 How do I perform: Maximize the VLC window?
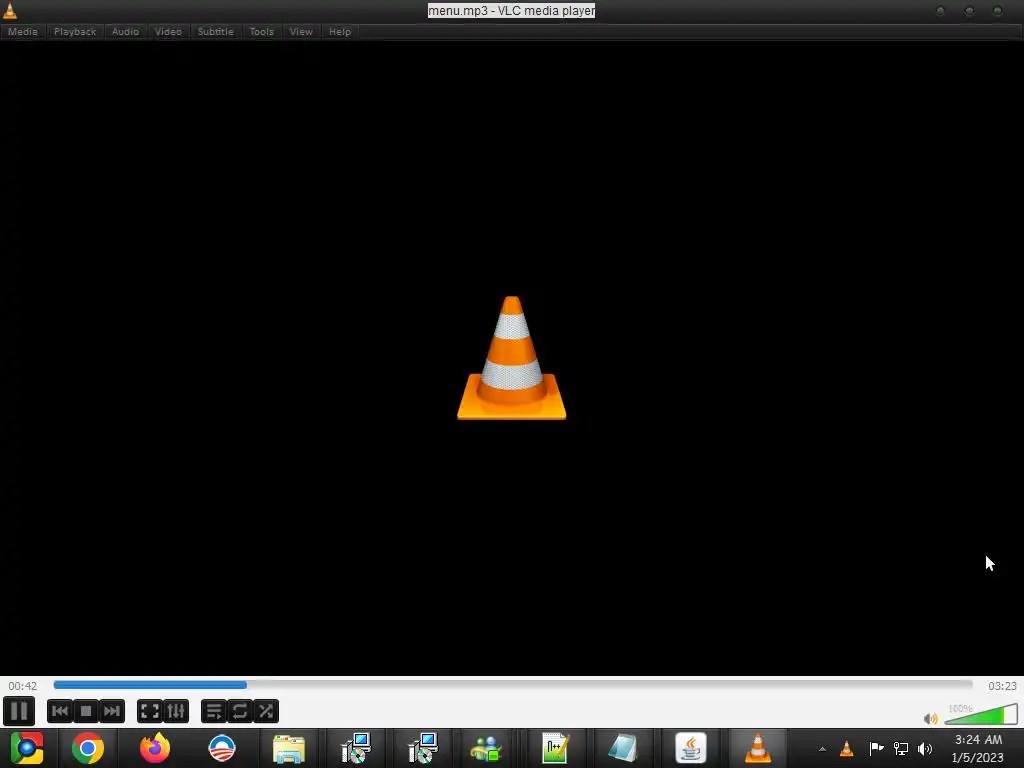[969, 11]
